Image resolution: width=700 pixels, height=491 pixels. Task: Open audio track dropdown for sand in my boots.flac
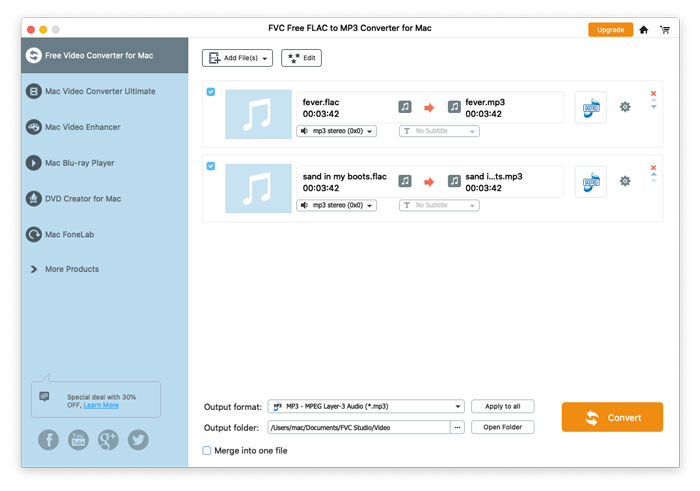click(x=337, y=205)
